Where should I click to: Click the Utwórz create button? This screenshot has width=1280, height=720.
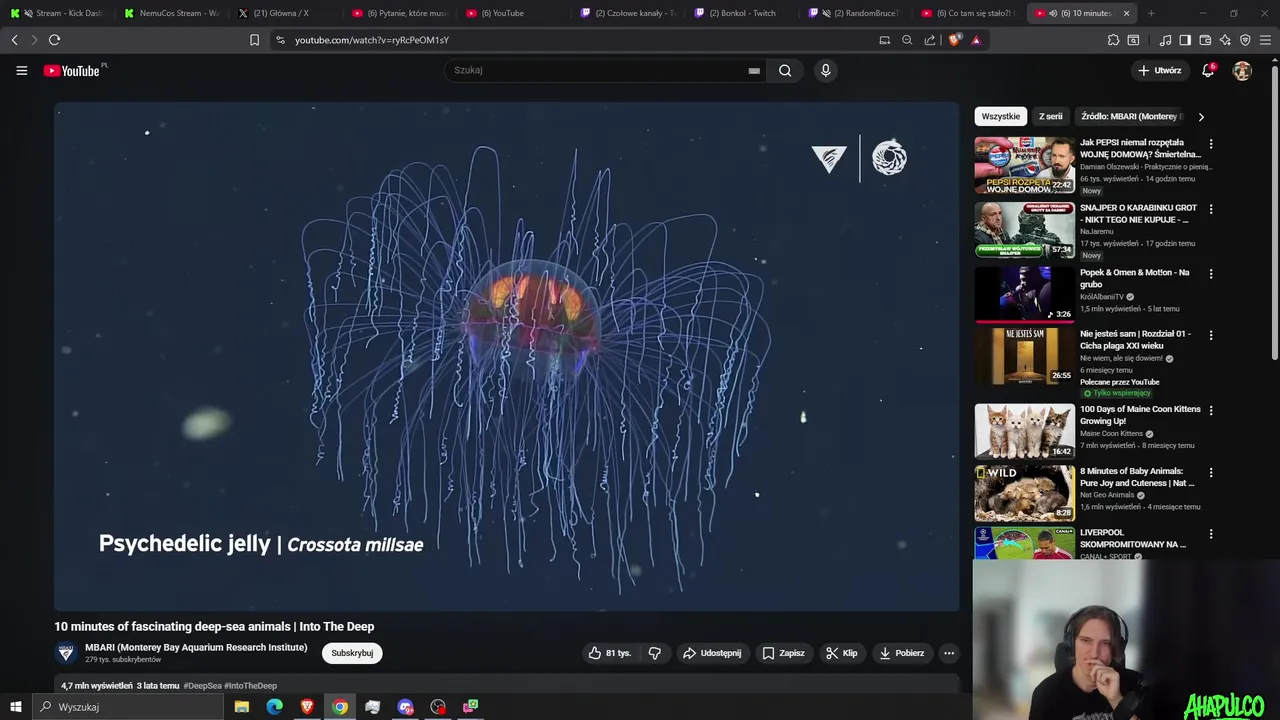point(1159,70)
